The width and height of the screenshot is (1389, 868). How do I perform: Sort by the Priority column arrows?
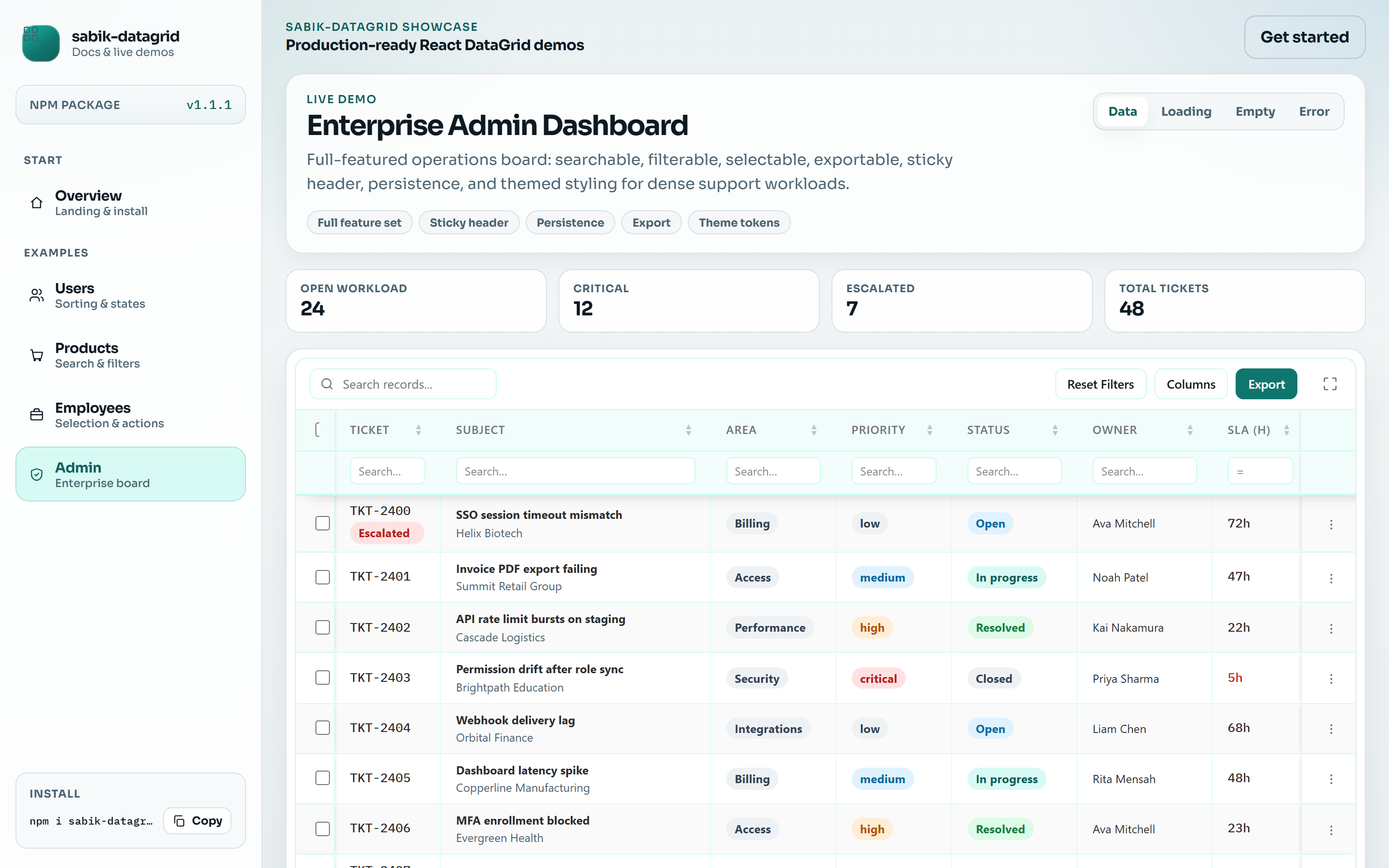929,430
